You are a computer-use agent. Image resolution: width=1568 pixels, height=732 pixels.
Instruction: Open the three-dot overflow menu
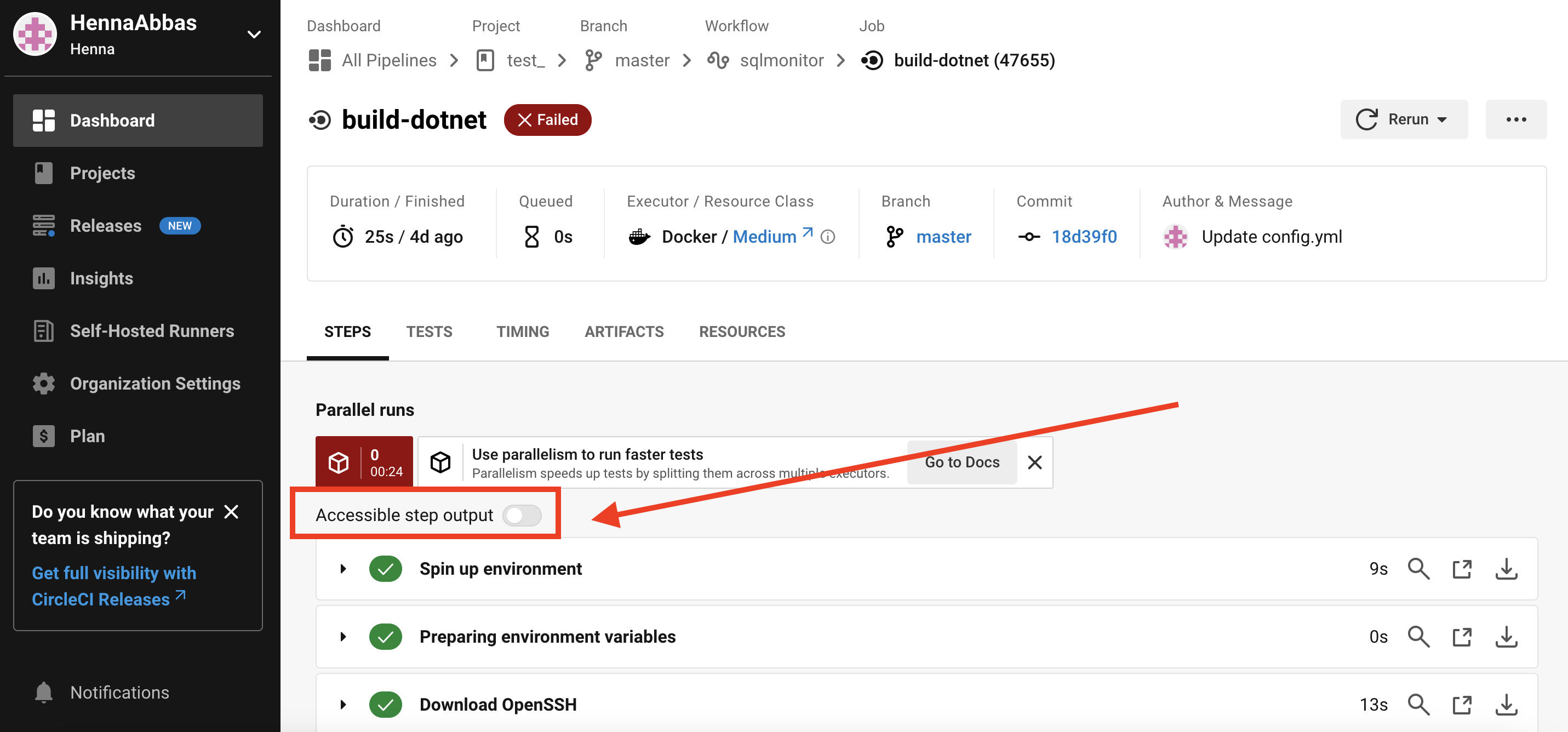1515,119
